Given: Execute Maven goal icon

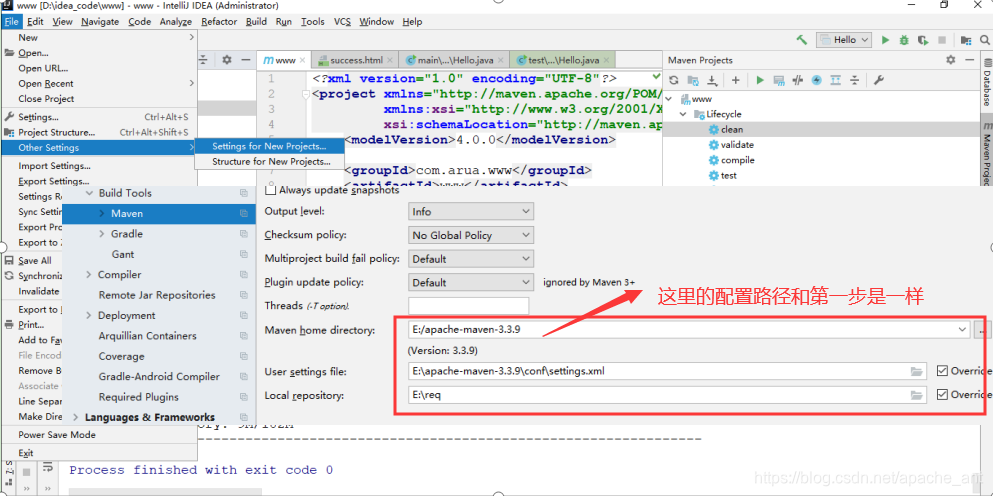Looking at the screenshot, I should click(x=780, y=80).
